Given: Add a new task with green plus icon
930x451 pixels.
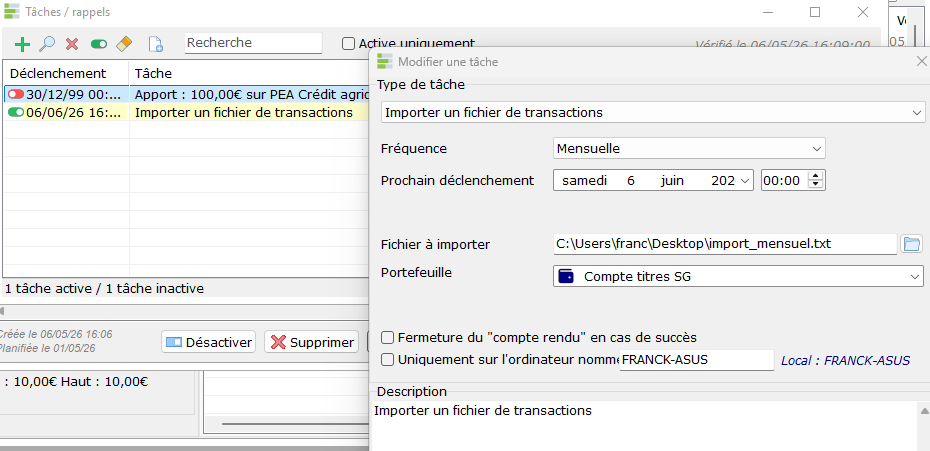Looking at the screenshot, I should coord(22,44).
